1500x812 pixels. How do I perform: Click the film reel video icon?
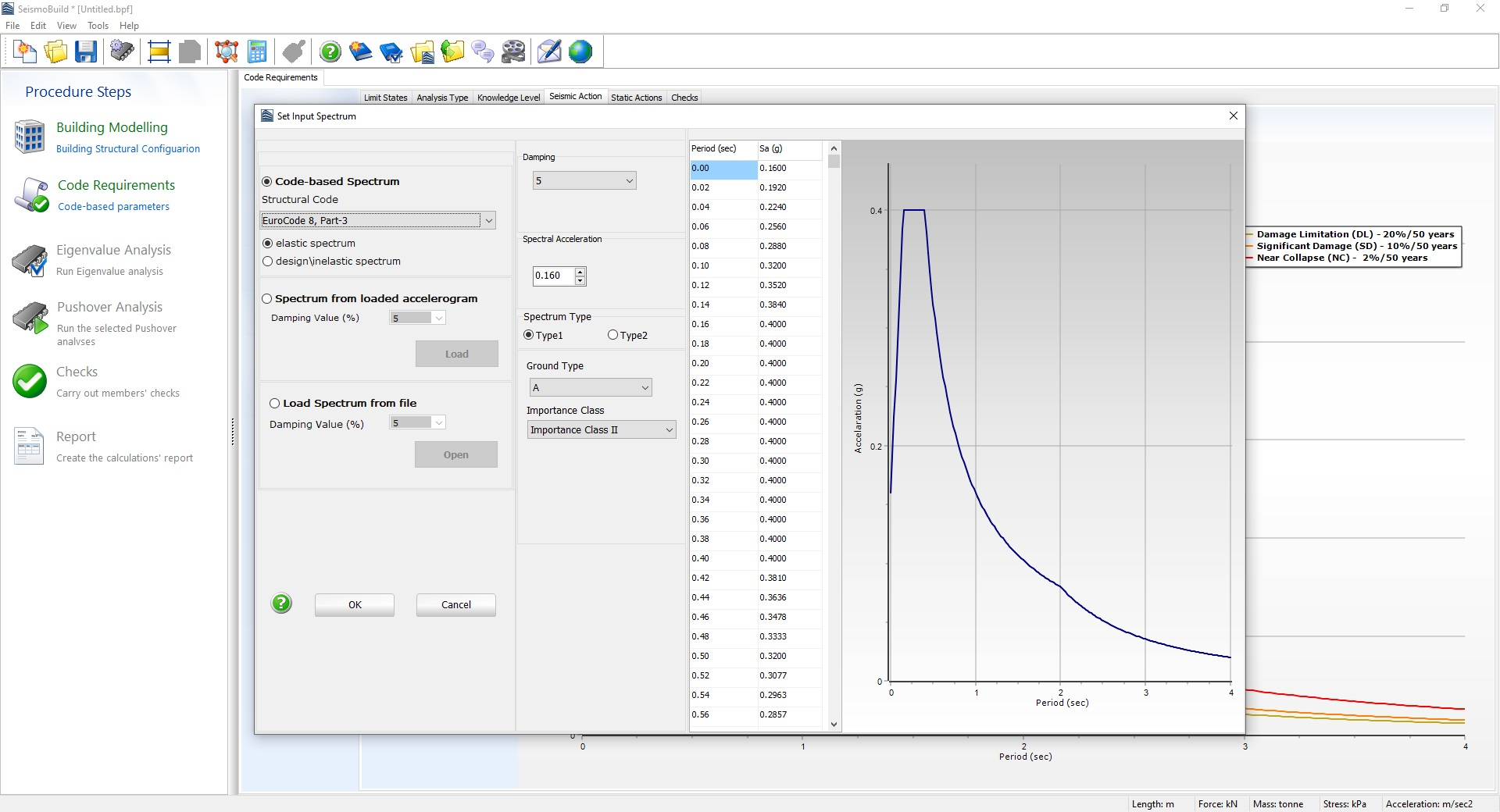tap(513, 52)
